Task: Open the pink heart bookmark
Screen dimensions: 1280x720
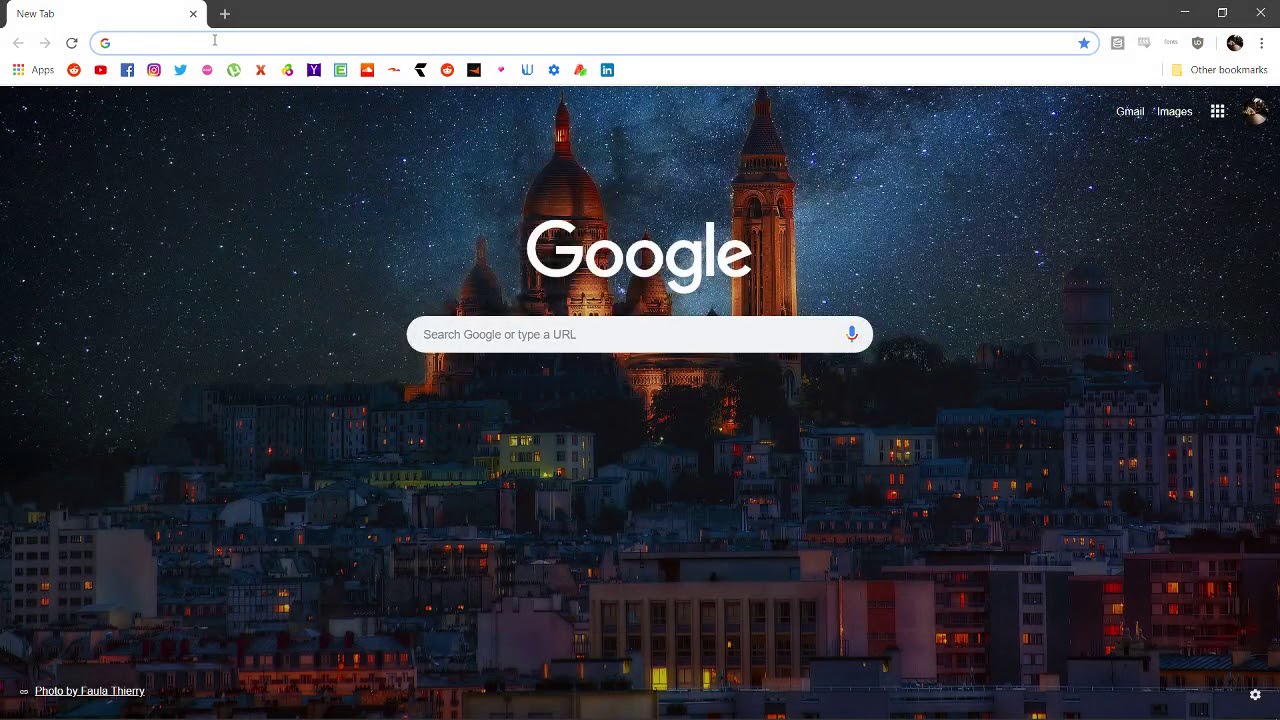Action: point(500,70)
